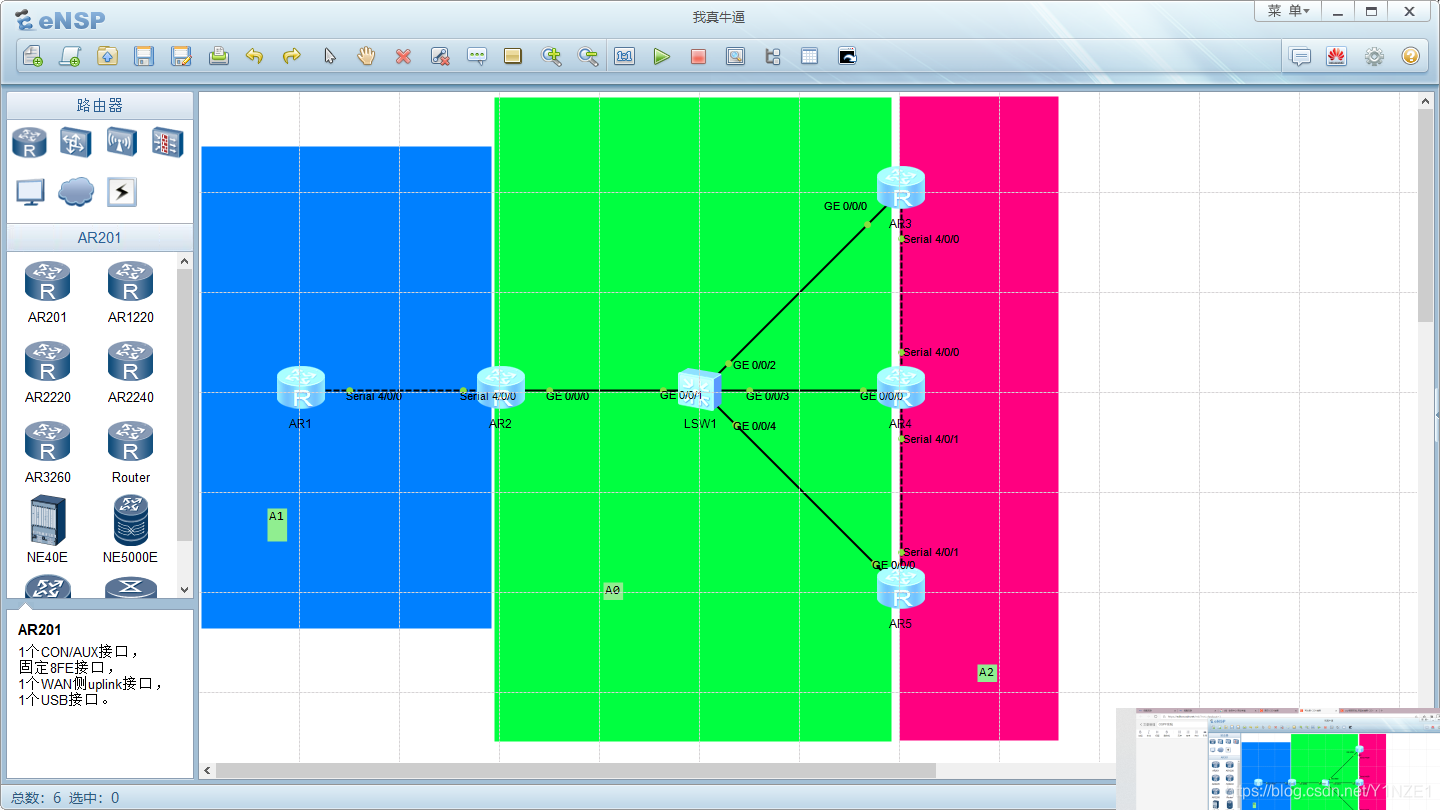Click the 路由器 category header
Viewport: 1440px width, 810px height.
coord(100,106)
